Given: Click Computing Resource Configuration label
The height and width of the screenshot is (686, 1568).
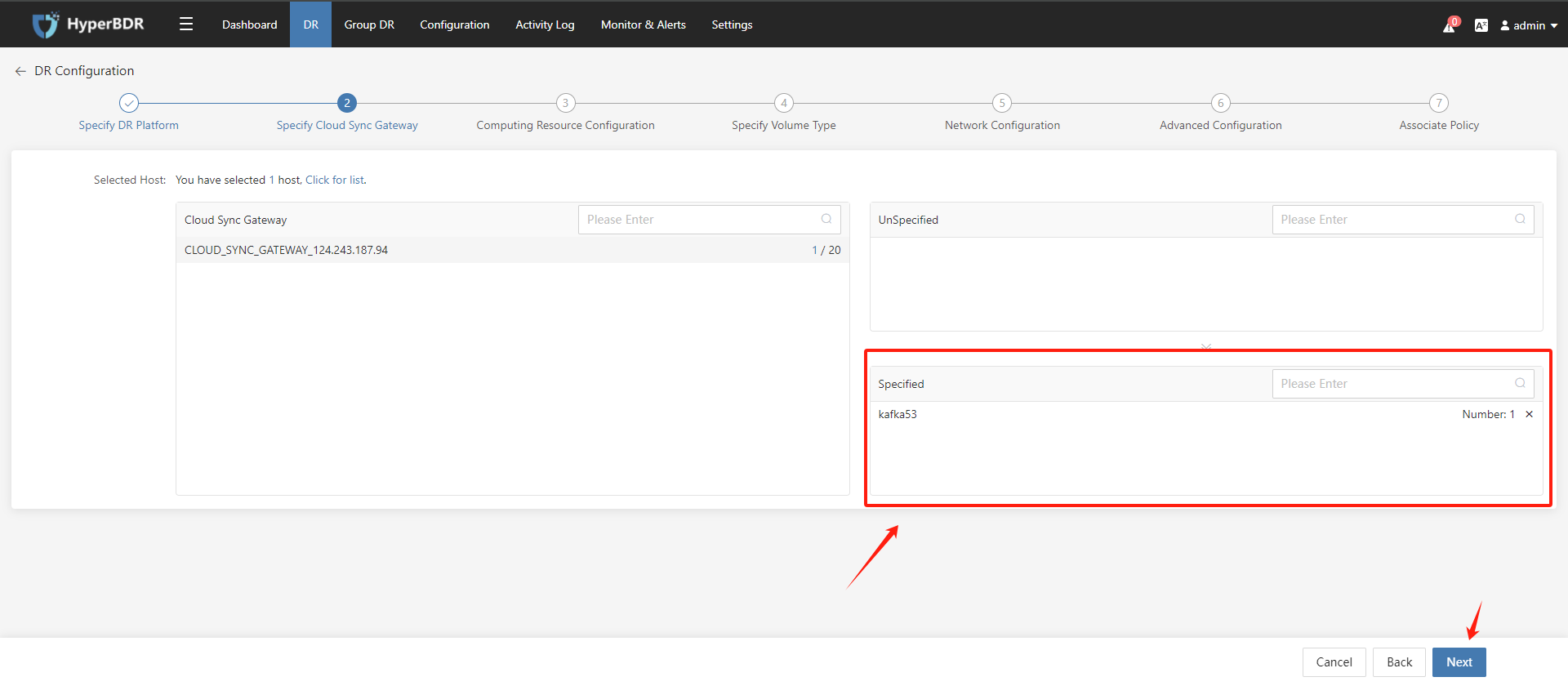Looking at the screenshot, I should (565, 125).
